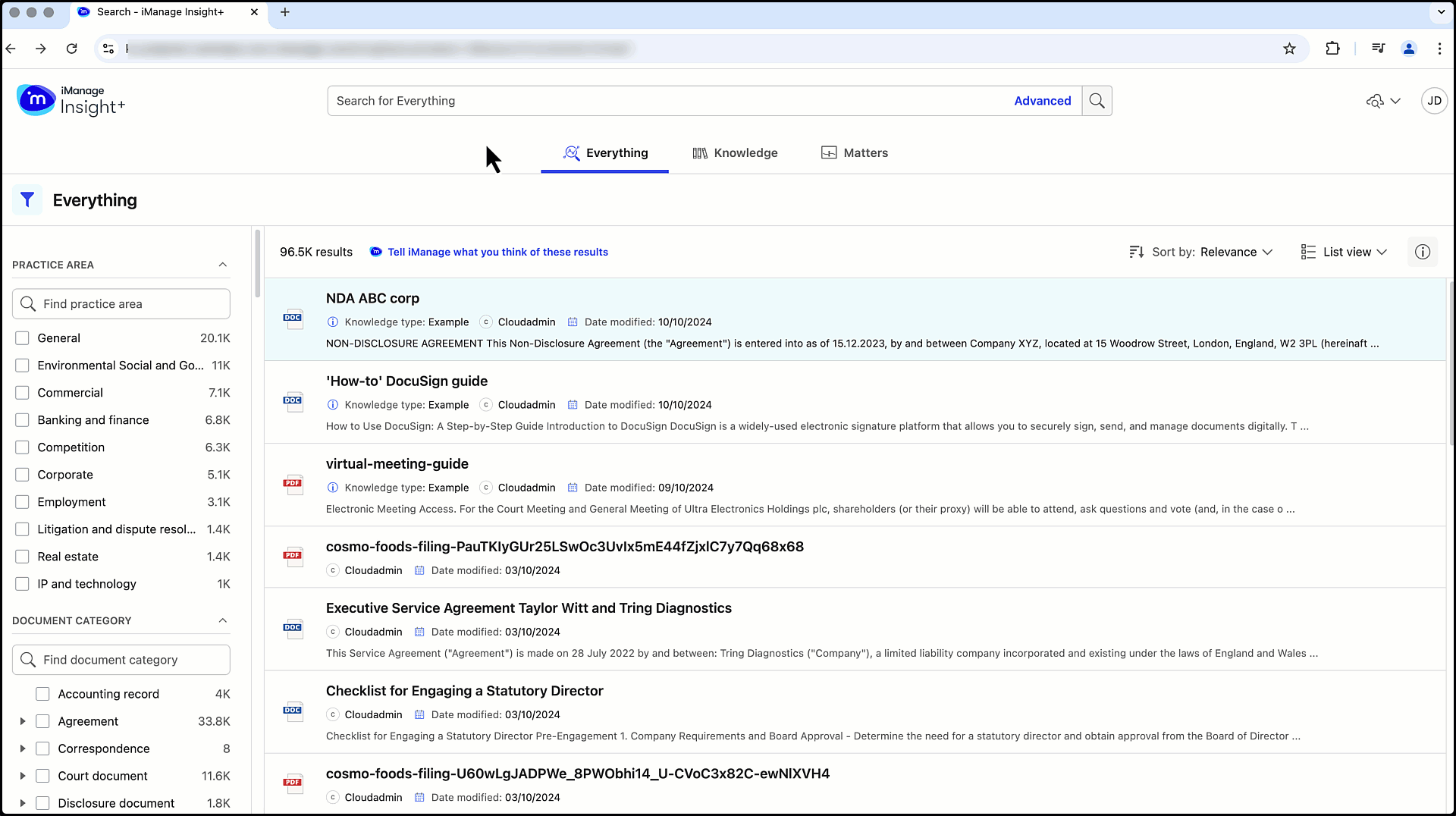Open the Sort by Relevance dropdown
Image resolution: width=1456 pixels, height=816 pixels.
point(1235,252)
